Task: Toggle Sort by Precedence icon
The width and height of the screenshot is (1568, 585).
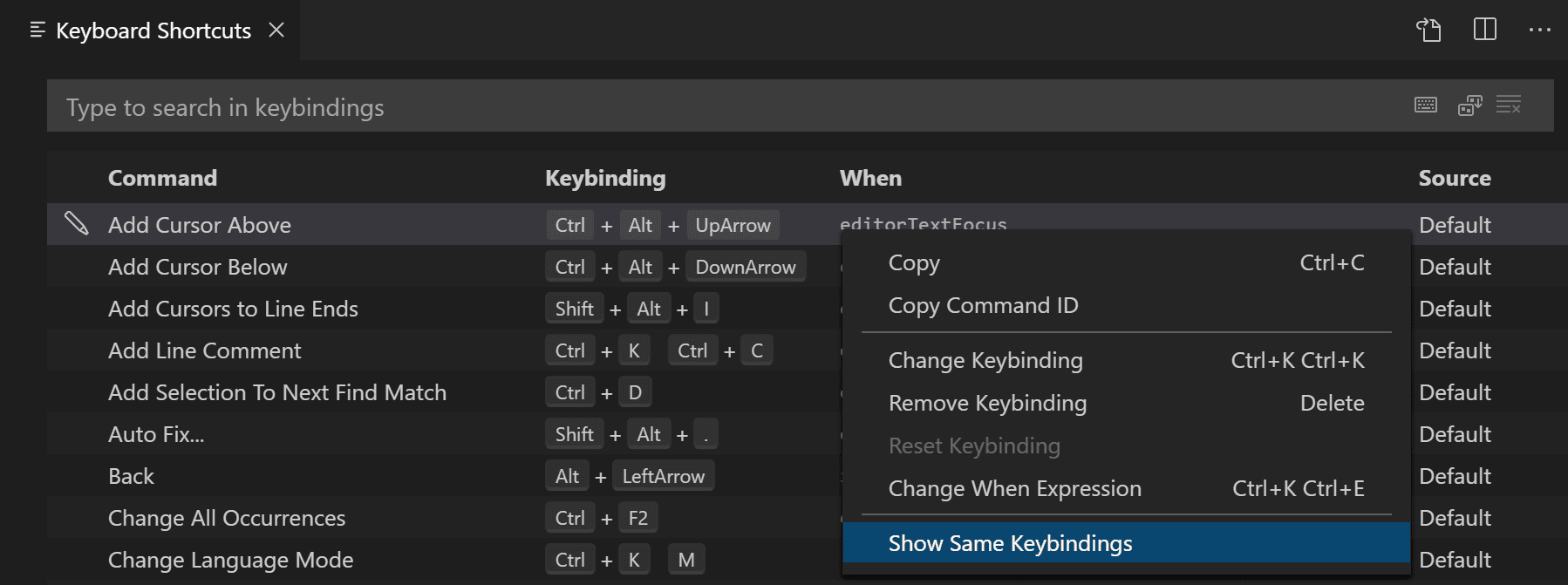Action: point(1469,105)
